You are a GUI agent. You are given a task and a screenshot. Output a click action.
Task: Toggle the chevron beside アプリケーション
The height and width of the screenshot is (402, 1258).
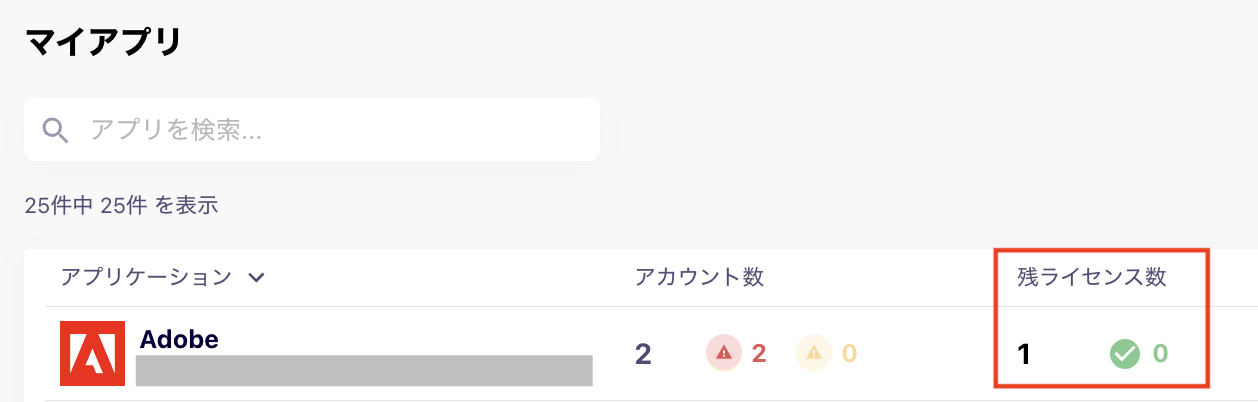click(x=256, y=278)
